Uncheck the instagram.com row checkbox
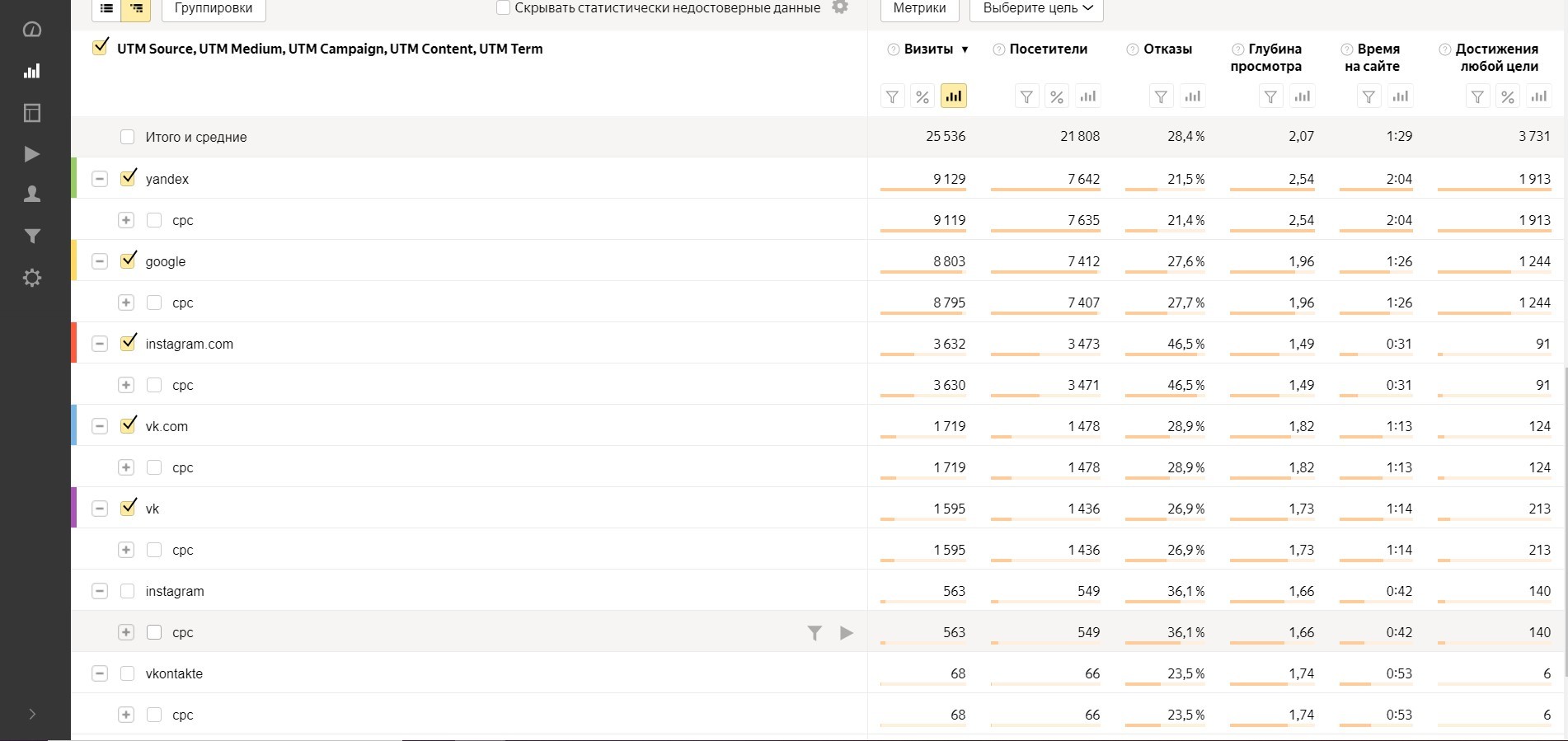The height and width of the screenshot is (741, 1568). click(x=128, y=342)
